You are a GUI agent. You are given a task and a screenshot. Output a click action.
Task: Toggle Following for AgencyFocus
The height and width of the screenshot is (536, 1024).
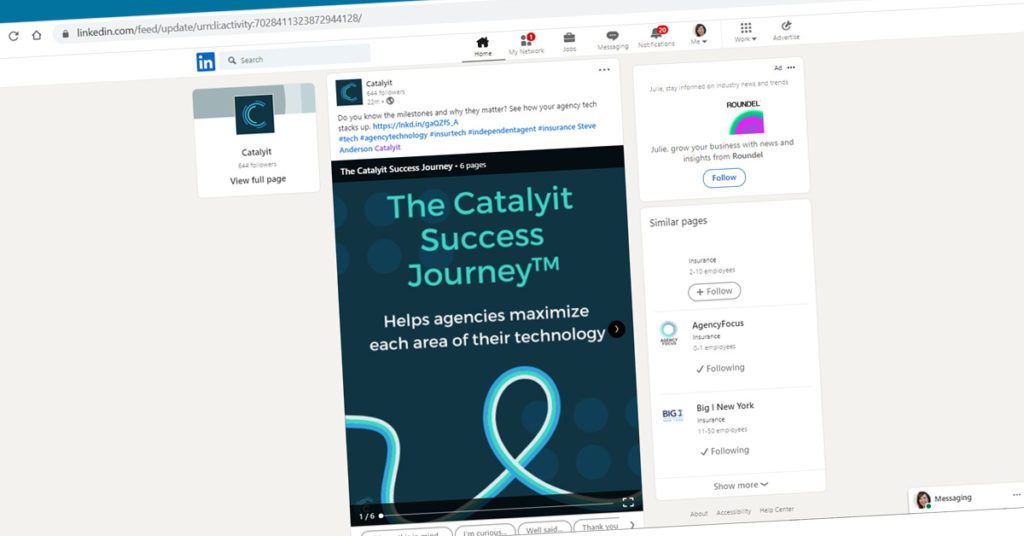click(720, 368)
